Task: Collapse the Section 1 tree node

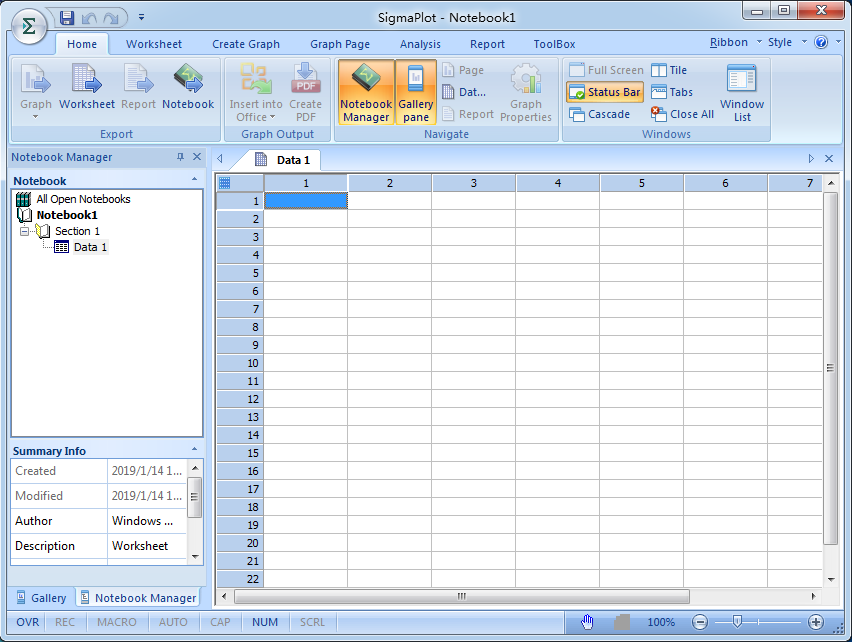Action: 25,231
